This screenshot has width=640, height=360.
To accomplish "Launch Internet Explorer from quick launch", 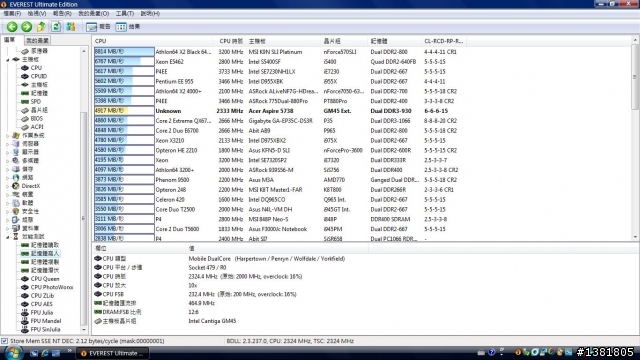I will 45,353.
